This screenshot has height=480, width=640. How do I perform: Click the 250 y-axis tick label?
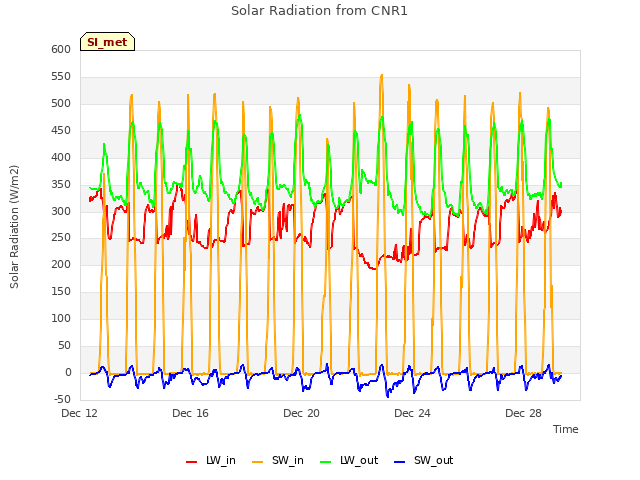61,238
